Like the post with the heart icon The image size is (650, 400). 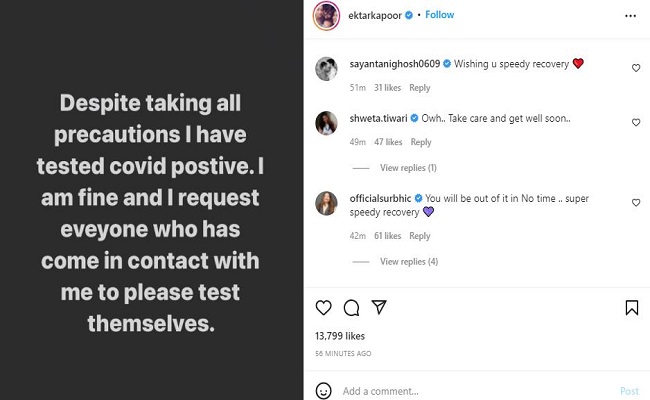pyautogui.click(x=323, y=307)
